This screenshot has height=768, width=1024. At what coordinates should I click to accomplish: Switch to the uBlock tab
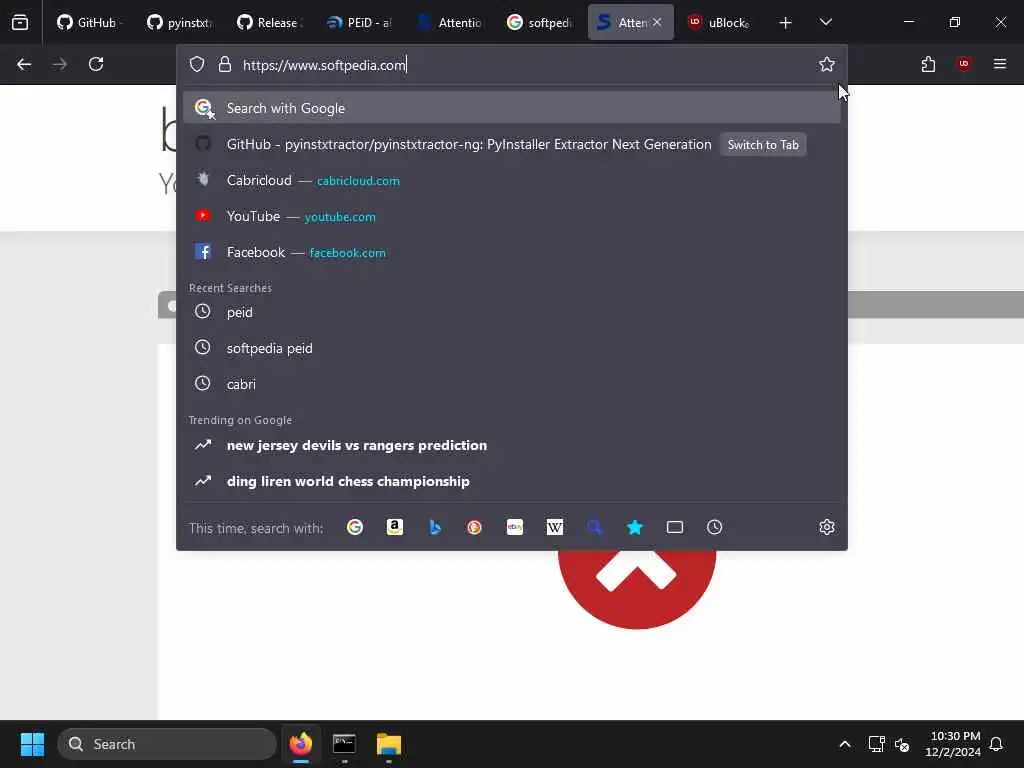click(x=720, y=22)
